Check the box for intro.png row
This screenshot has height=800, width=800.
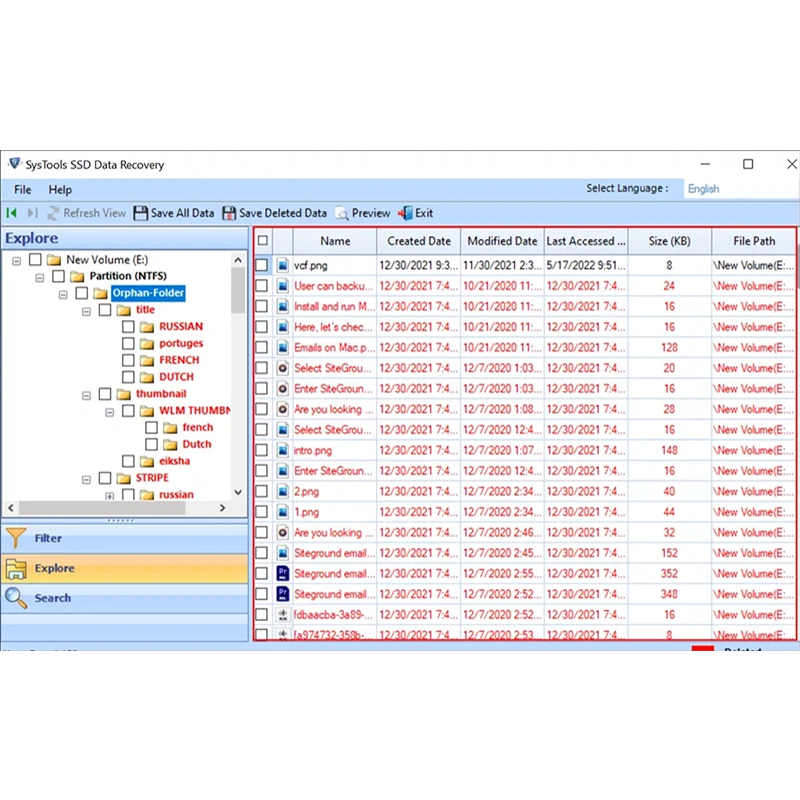point(262,450)
